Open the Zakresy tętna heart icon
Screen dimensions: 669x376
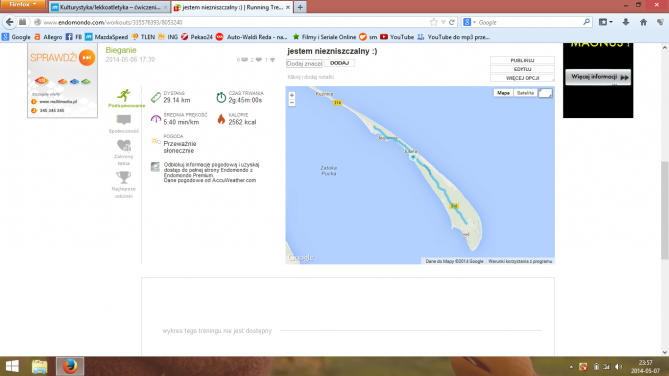point(124,146)
